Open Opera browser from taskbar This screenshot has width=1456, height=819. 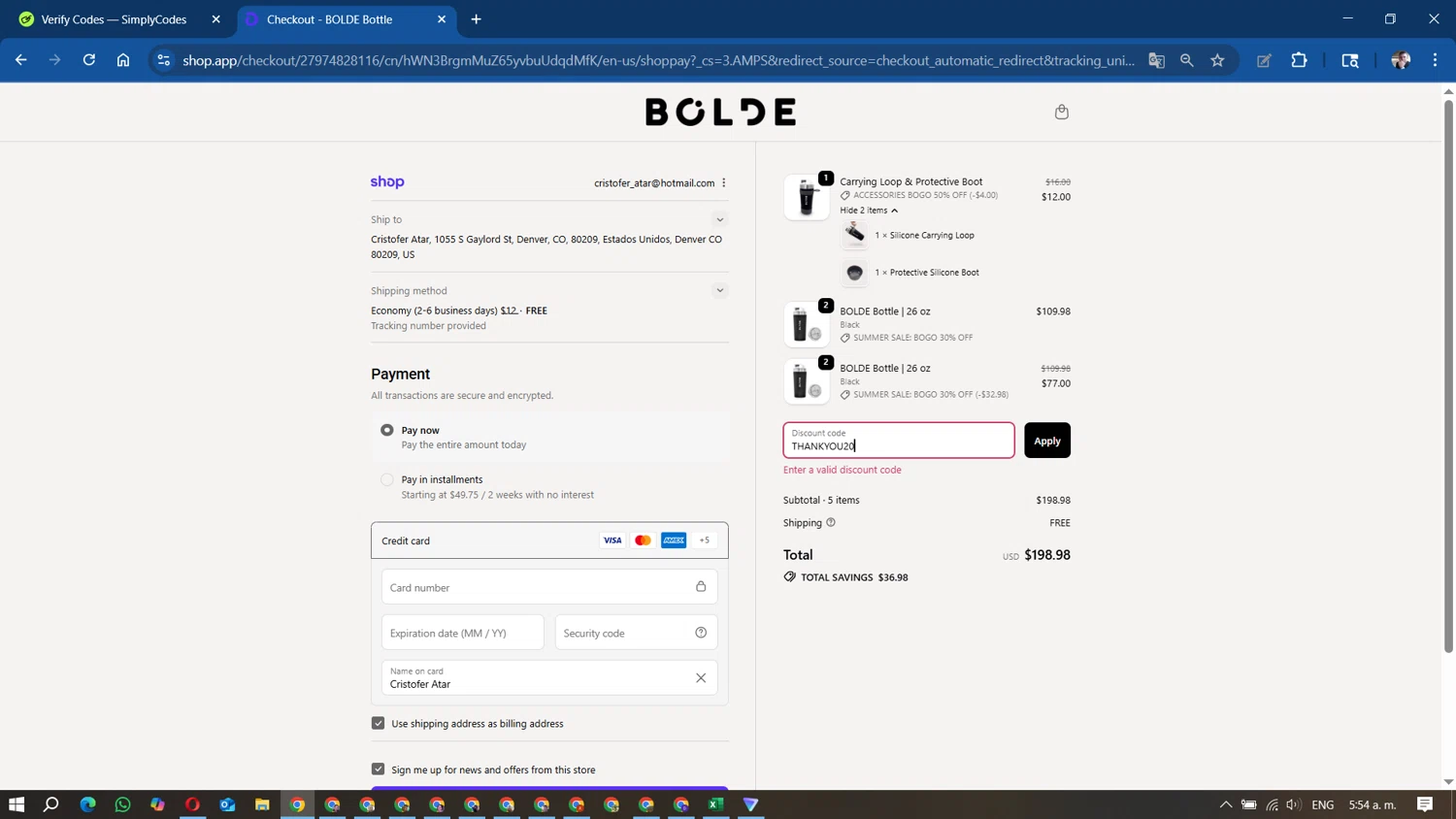coord(192,804)
